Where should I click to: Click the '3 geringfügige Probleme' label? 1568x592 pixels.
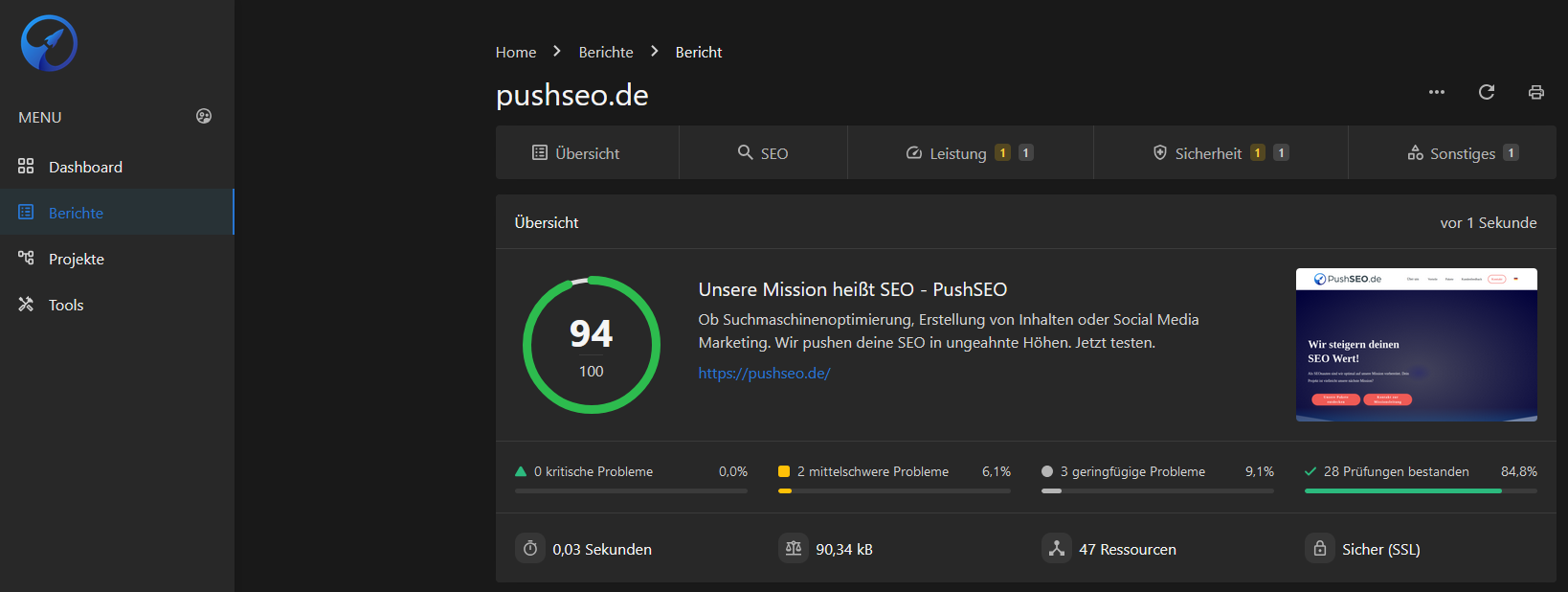tap(1132, 471)
